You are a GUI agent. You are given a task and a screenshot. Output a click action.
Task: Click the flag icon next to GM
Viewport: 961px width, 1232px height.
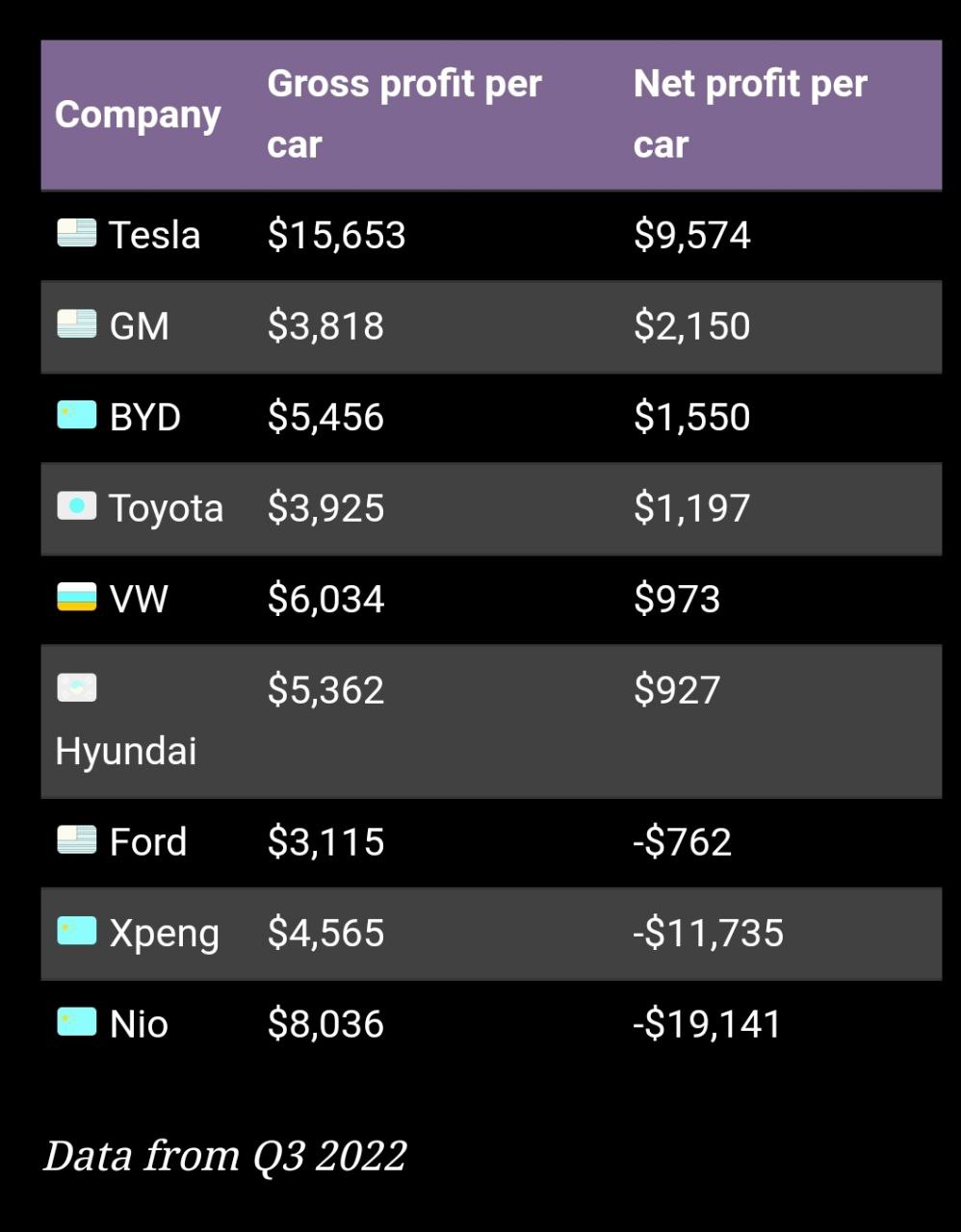76,324
